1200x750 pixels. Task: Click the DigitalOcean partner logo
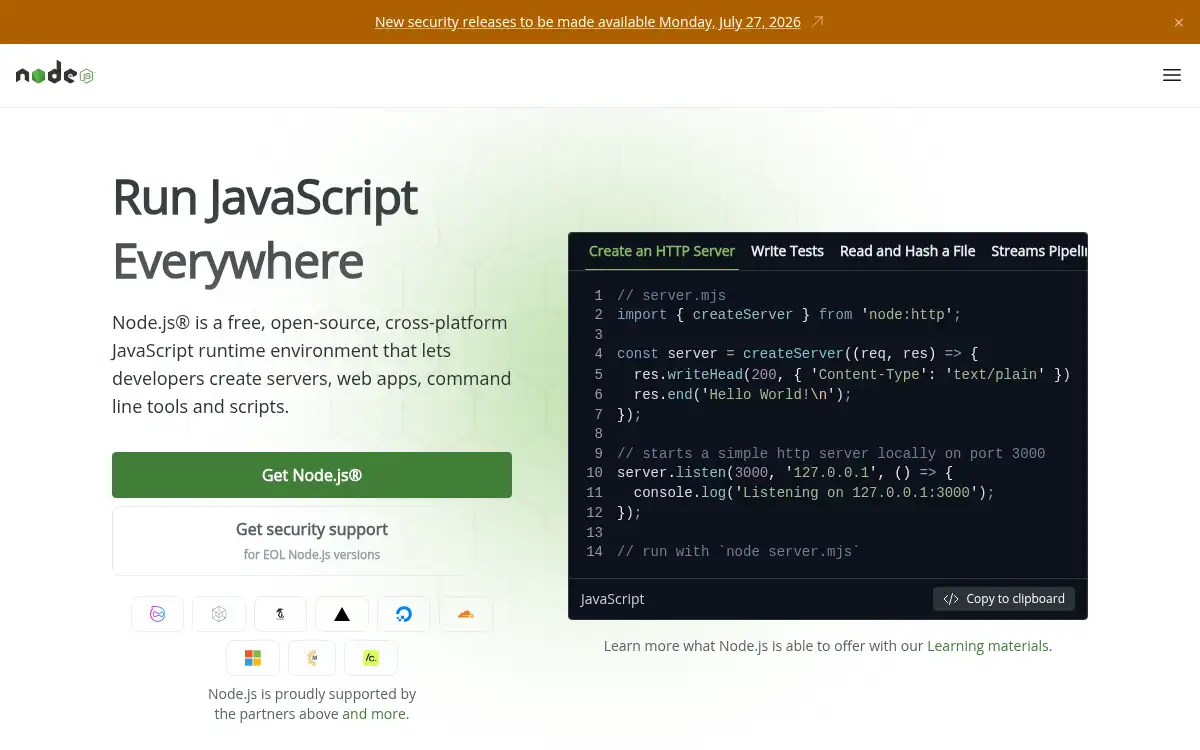404,614
